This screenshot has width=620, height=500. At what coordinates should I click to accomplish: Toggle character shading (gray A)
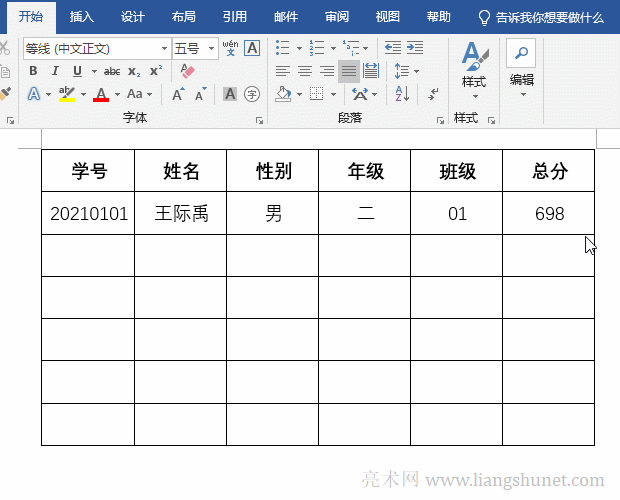[230, 94]
